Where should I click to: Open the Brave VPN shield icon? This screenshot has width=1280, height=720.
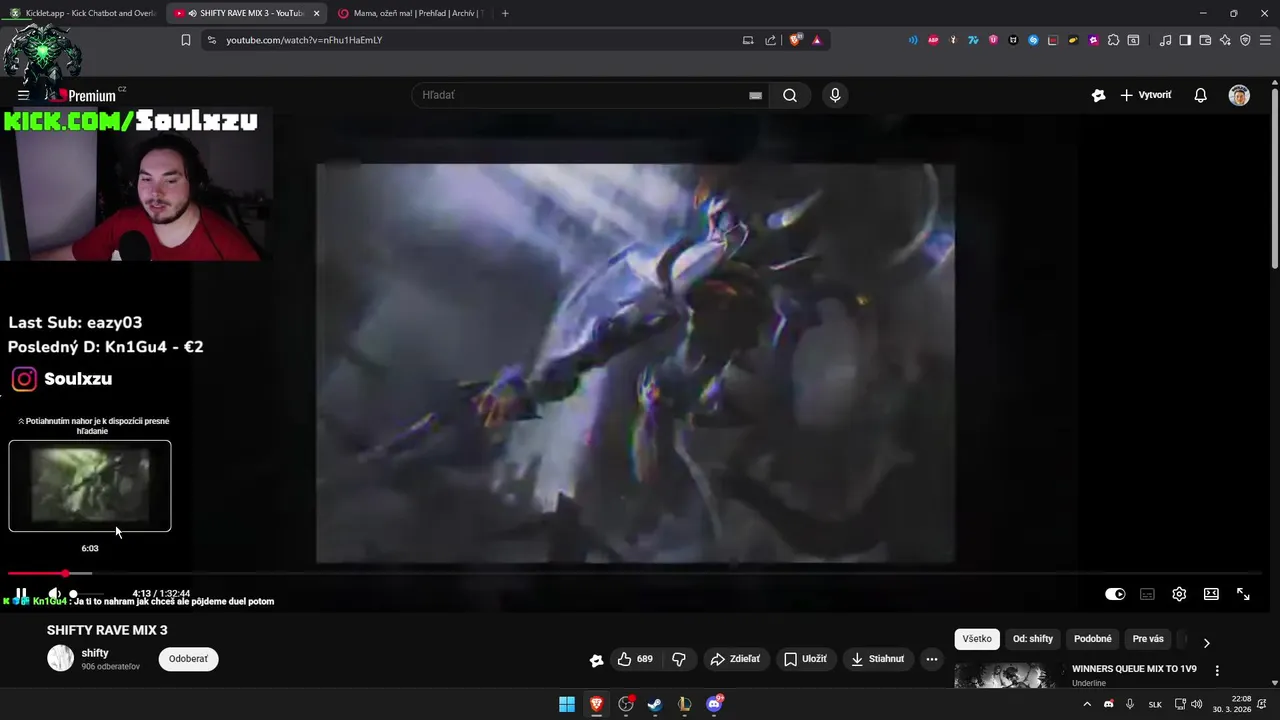(x=1245, y=40)
